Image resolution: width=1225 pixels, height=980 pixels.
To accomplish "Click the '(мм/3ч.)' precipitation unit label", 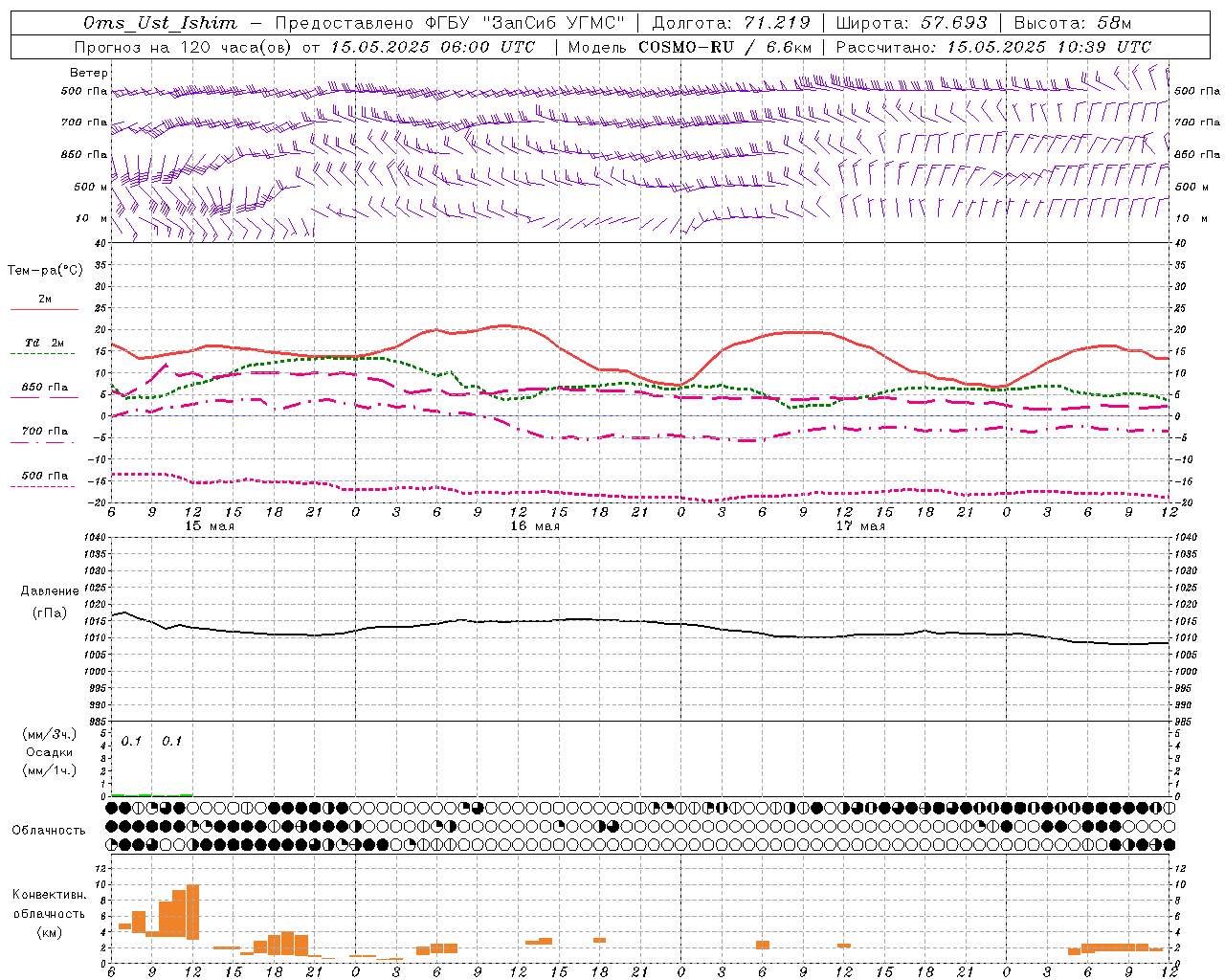I will [x=49, y=735].
